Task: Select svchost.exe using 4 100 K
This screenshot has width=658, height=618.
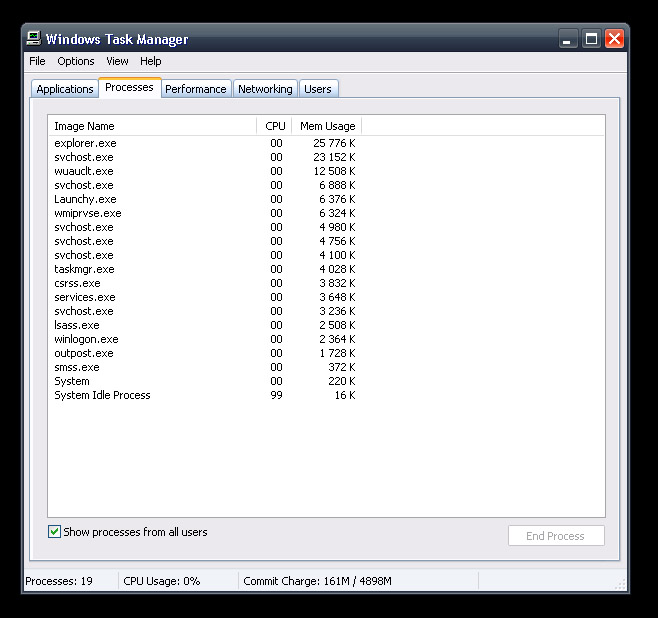Action: (x=205, y=255)
